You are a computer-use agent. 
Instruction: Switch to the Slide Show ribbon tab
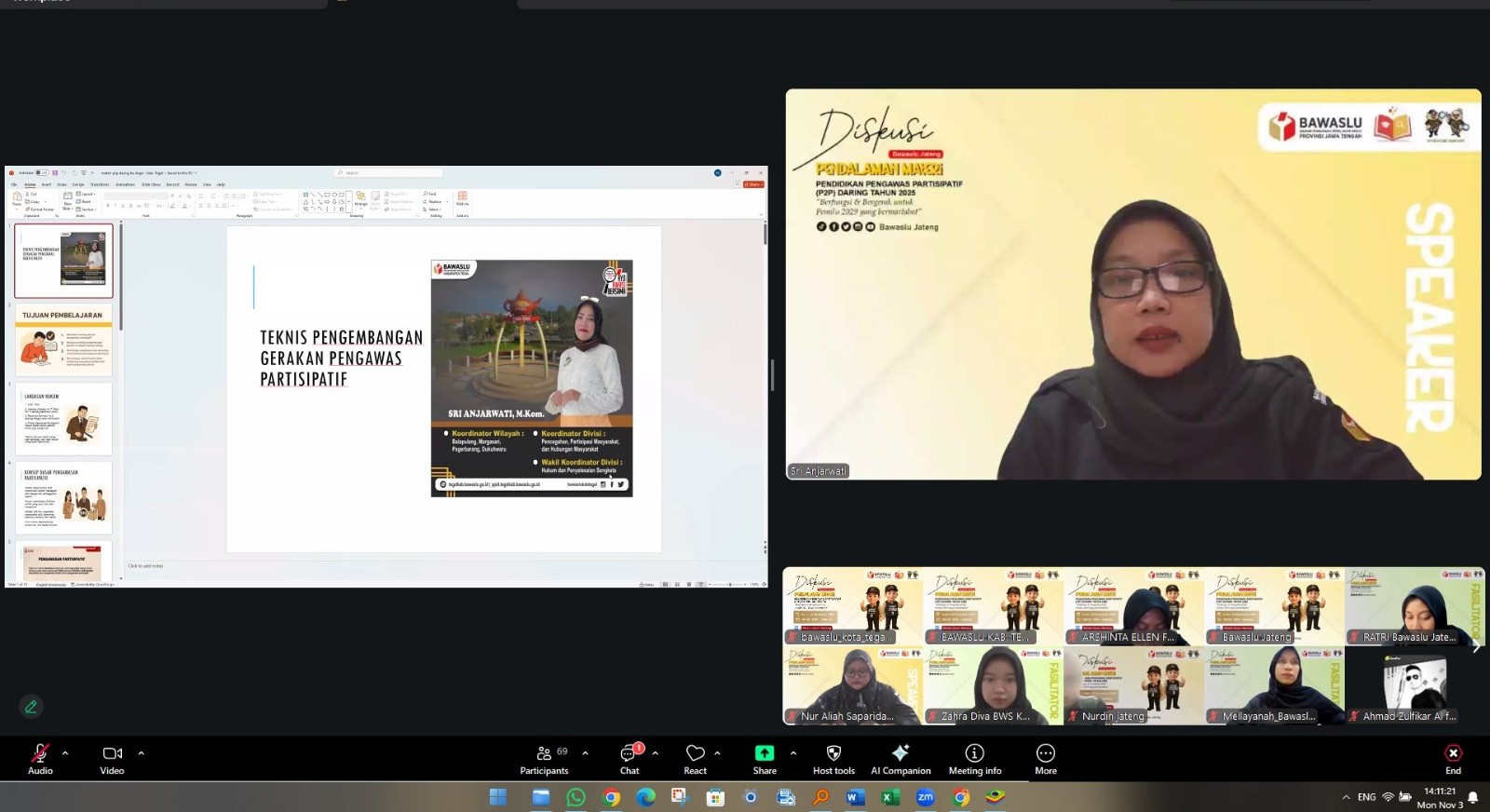(x=151, y=184)
